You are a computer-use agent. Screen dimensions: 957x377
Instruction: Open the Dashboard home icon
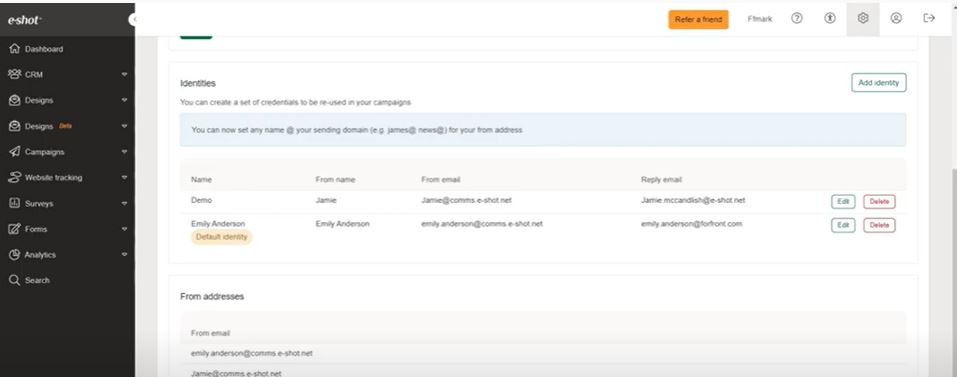point(15,49)
